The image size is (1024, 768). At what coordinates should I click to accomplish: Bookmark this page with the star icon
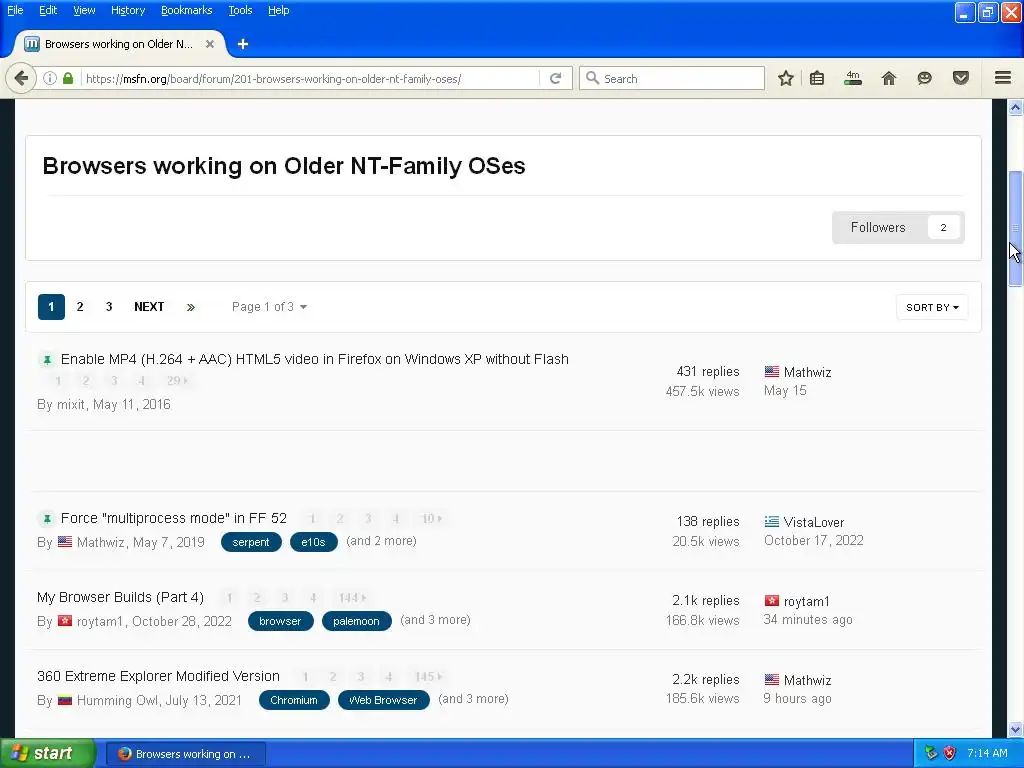tap(786, 78)
